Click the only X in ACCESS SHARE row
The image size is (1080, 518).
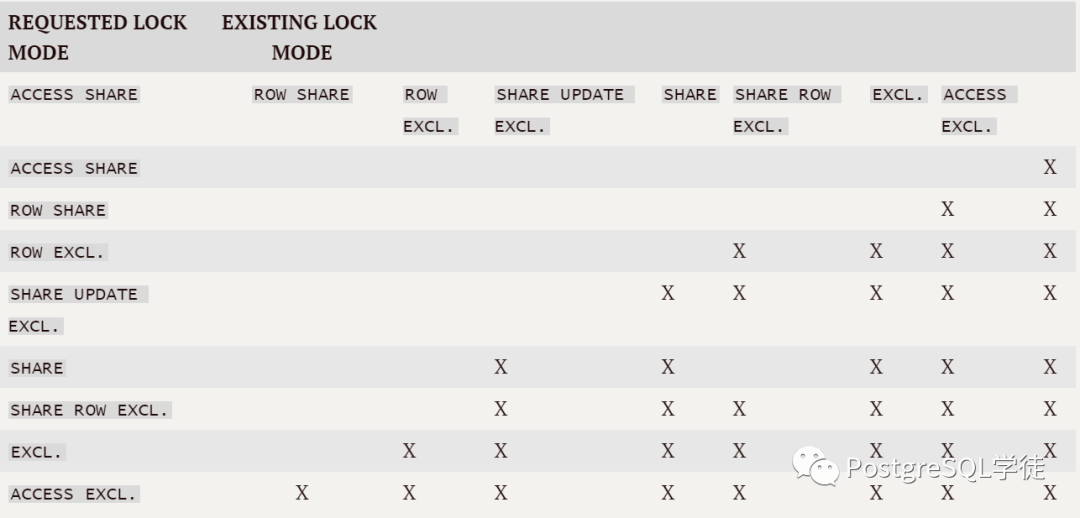point(1050,168)
